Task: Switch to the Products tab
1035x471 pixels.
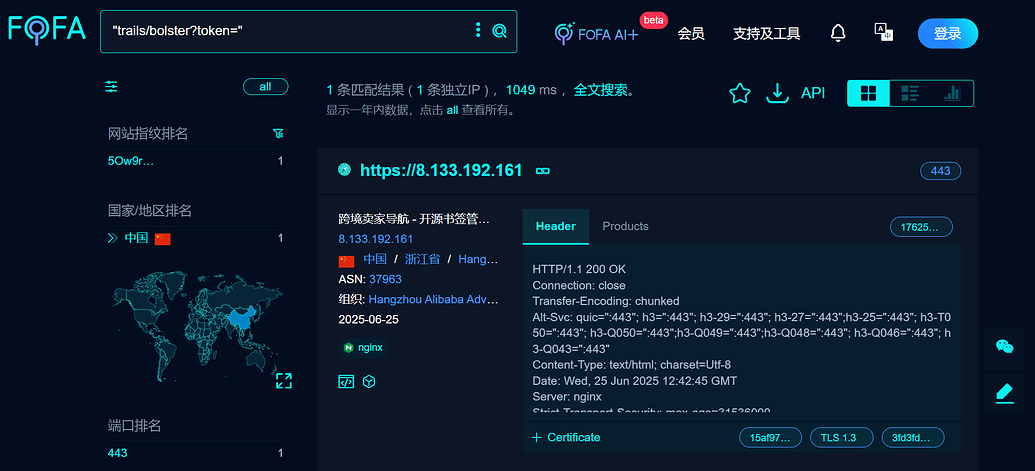Action: coord(625,226)
